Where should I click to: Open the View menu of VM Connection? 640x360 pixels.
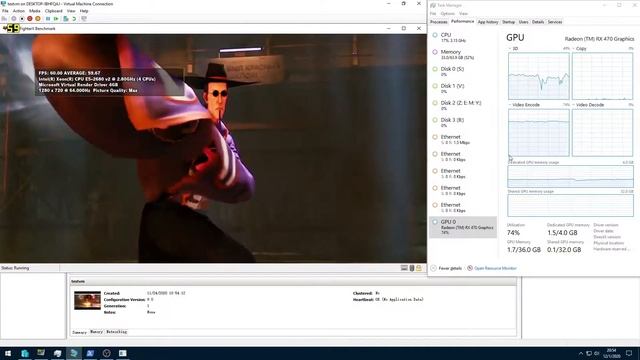point(71,11)
